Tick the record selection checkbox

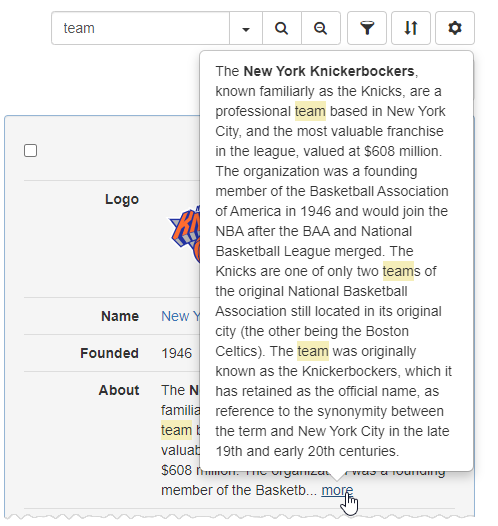coord(31,151)
